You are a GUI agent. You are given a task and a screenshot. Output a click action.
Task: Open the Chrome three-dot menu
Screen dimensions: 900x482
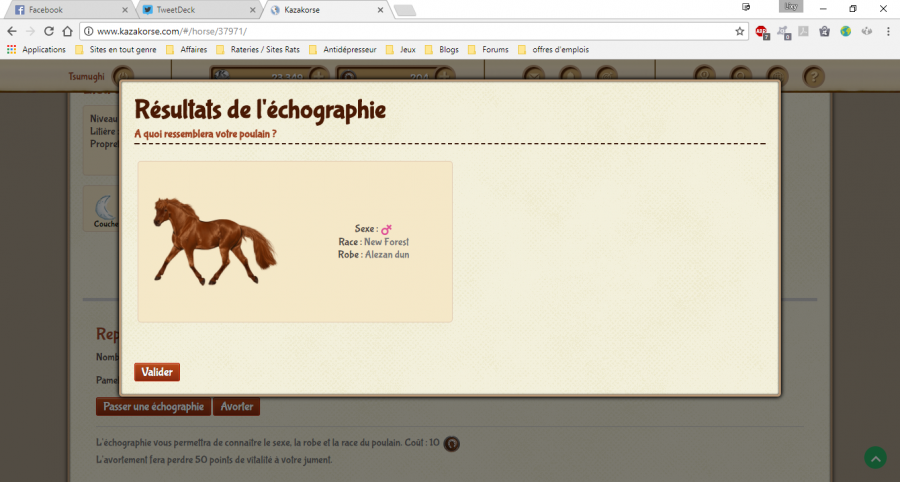coord(888,31)
